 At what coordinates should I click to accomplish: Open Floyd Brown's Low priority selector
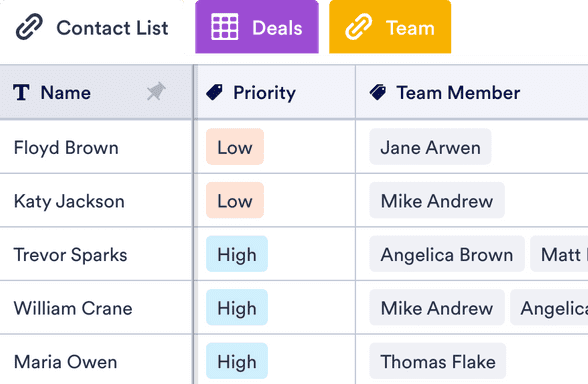(x=235, y=147)
